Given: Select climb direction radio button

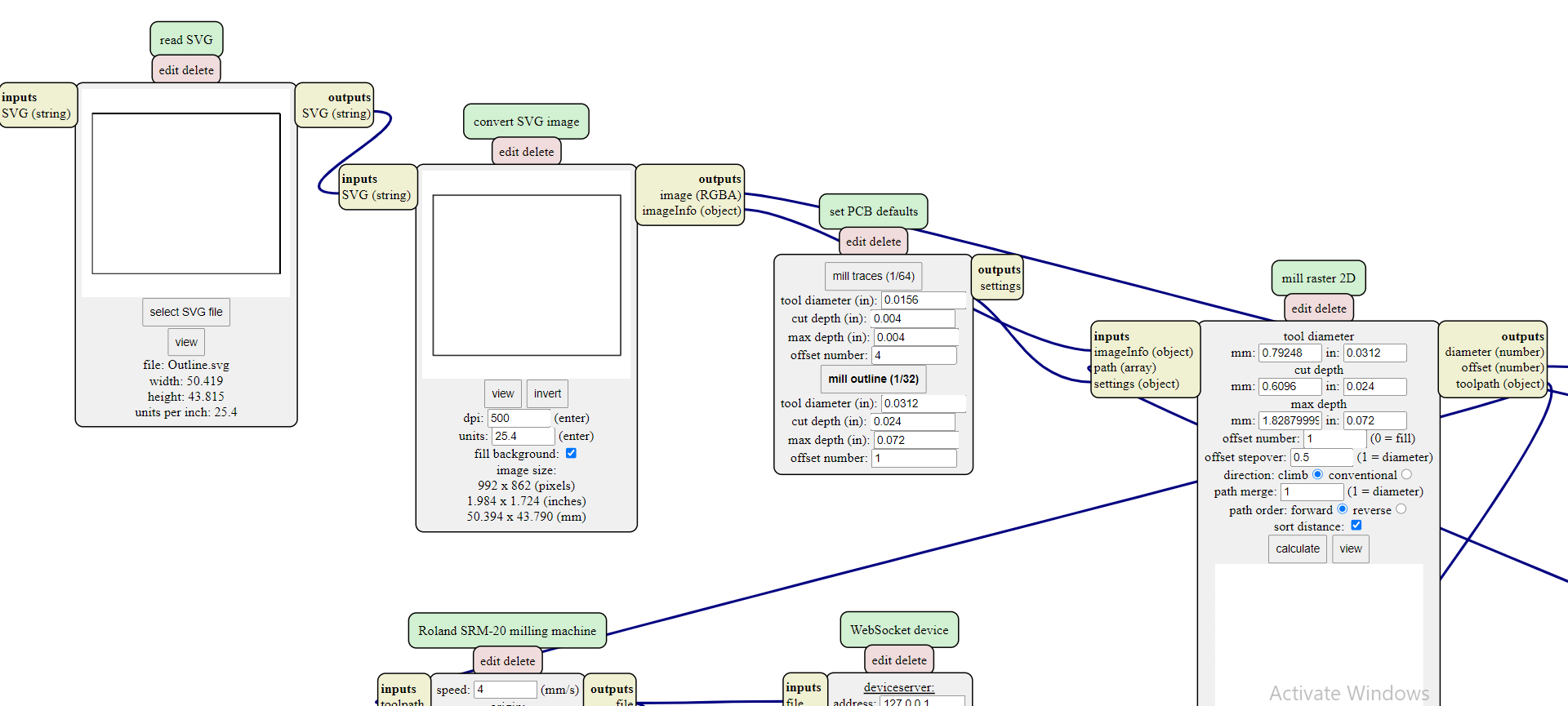Looking at the screenshot, I should (x=1317, y=474).
